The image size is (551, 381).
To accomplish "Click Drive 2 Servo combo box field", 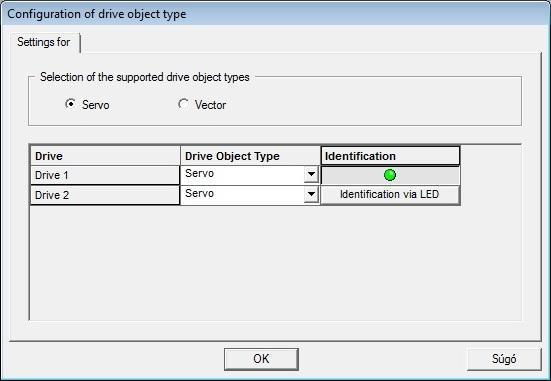I will [249, 194].
